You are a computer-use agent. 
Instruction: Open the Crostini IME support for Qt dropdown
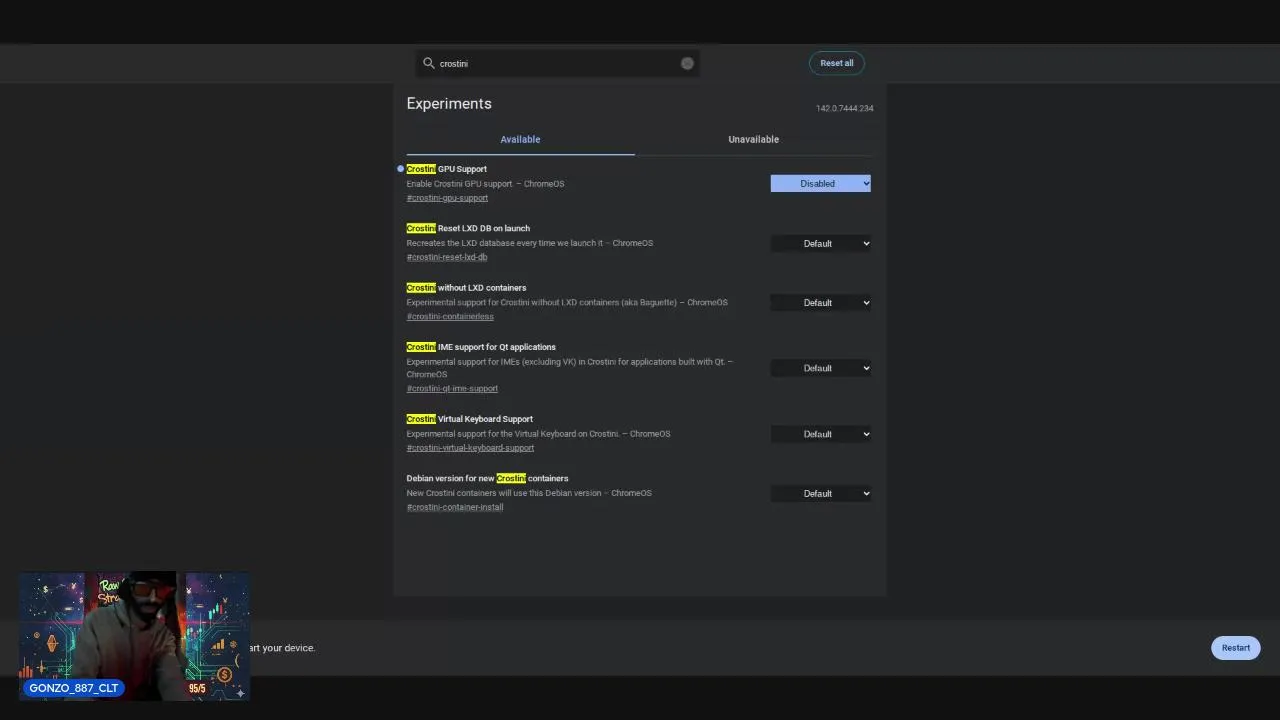(x=820, y=368)
